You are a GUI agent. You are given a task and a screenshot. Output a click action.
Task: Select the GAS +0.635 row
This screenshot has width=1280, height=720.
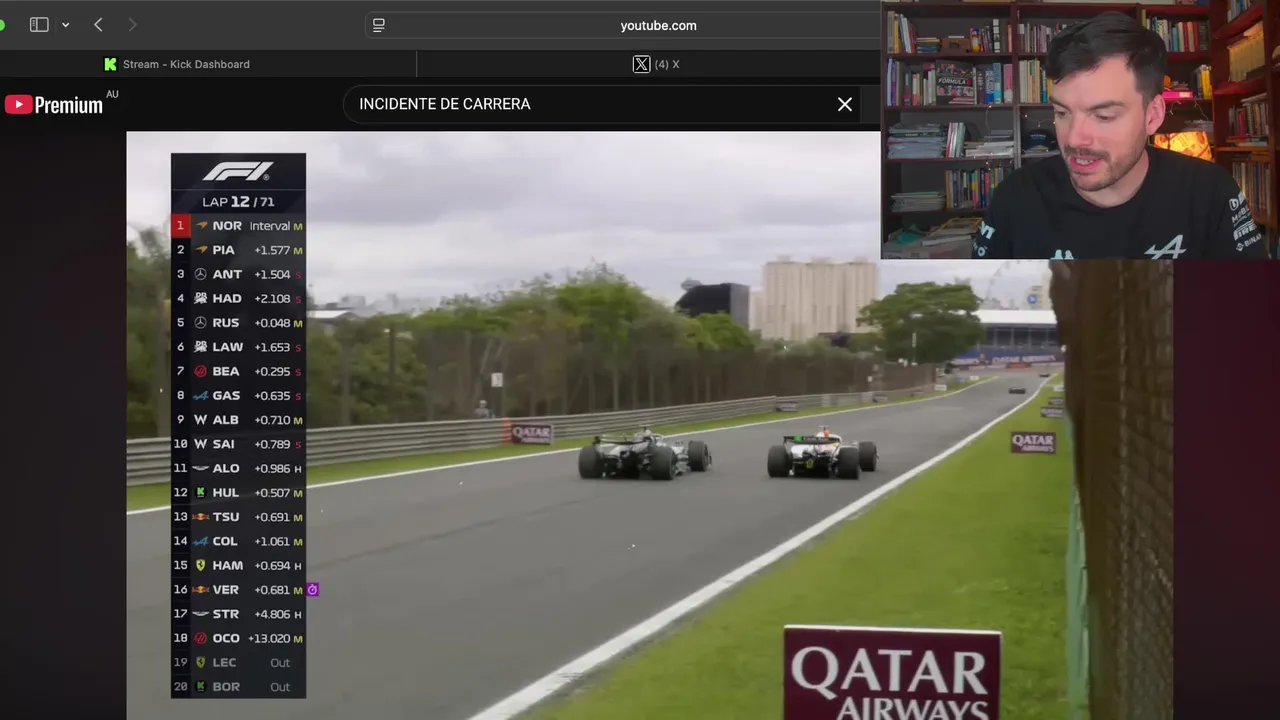[x=238, y=396]
